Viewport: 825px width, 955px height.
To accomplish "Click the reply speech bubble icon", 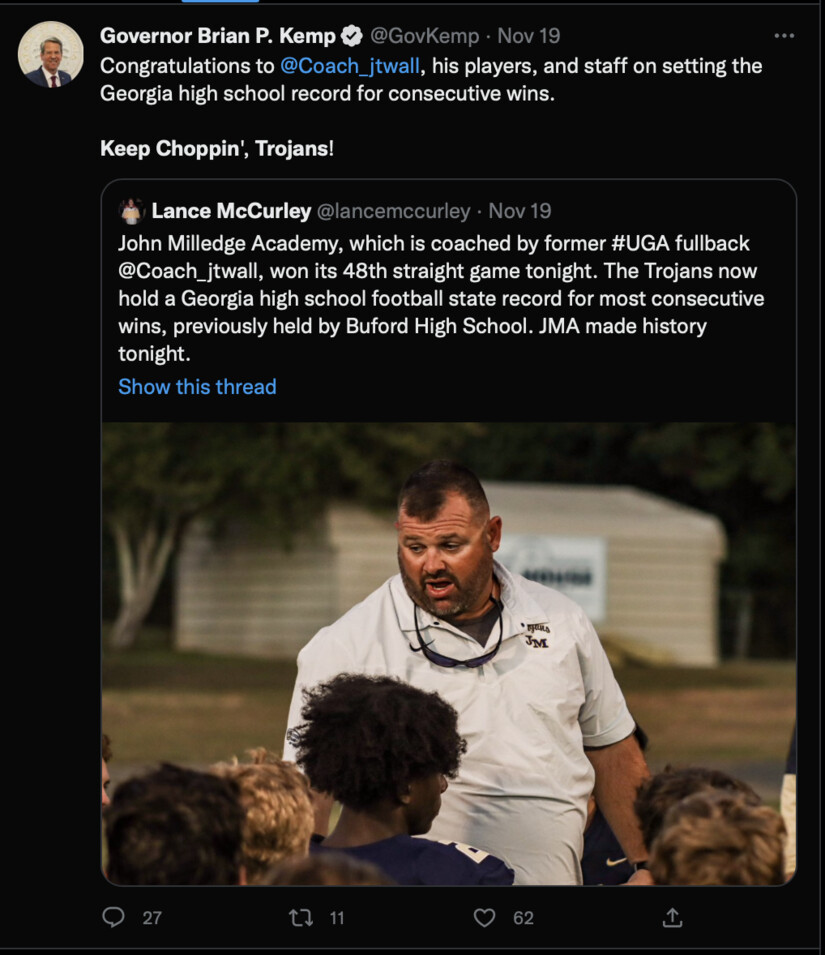I will pos(115,917).
